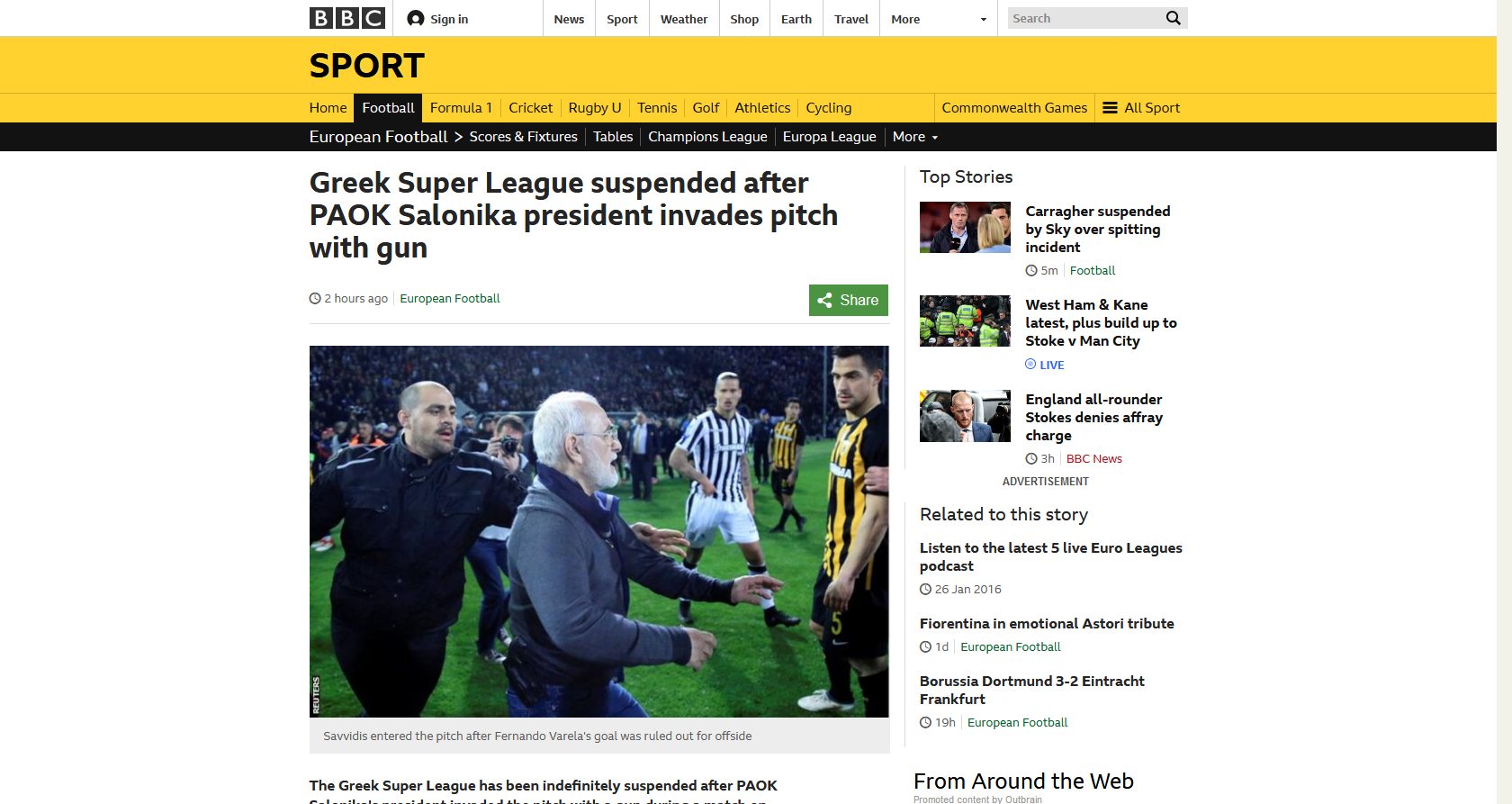The height and width of the screenshot is (804, 1512).
Task: Expand More in European Football bar
Action: pos(915,137)
